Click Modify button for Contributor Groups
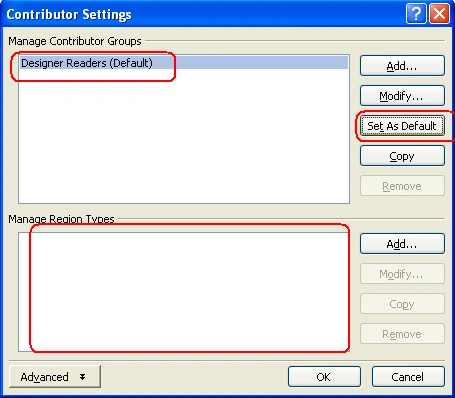The width and height of the screenshot is (455, 398). (402, 96)
